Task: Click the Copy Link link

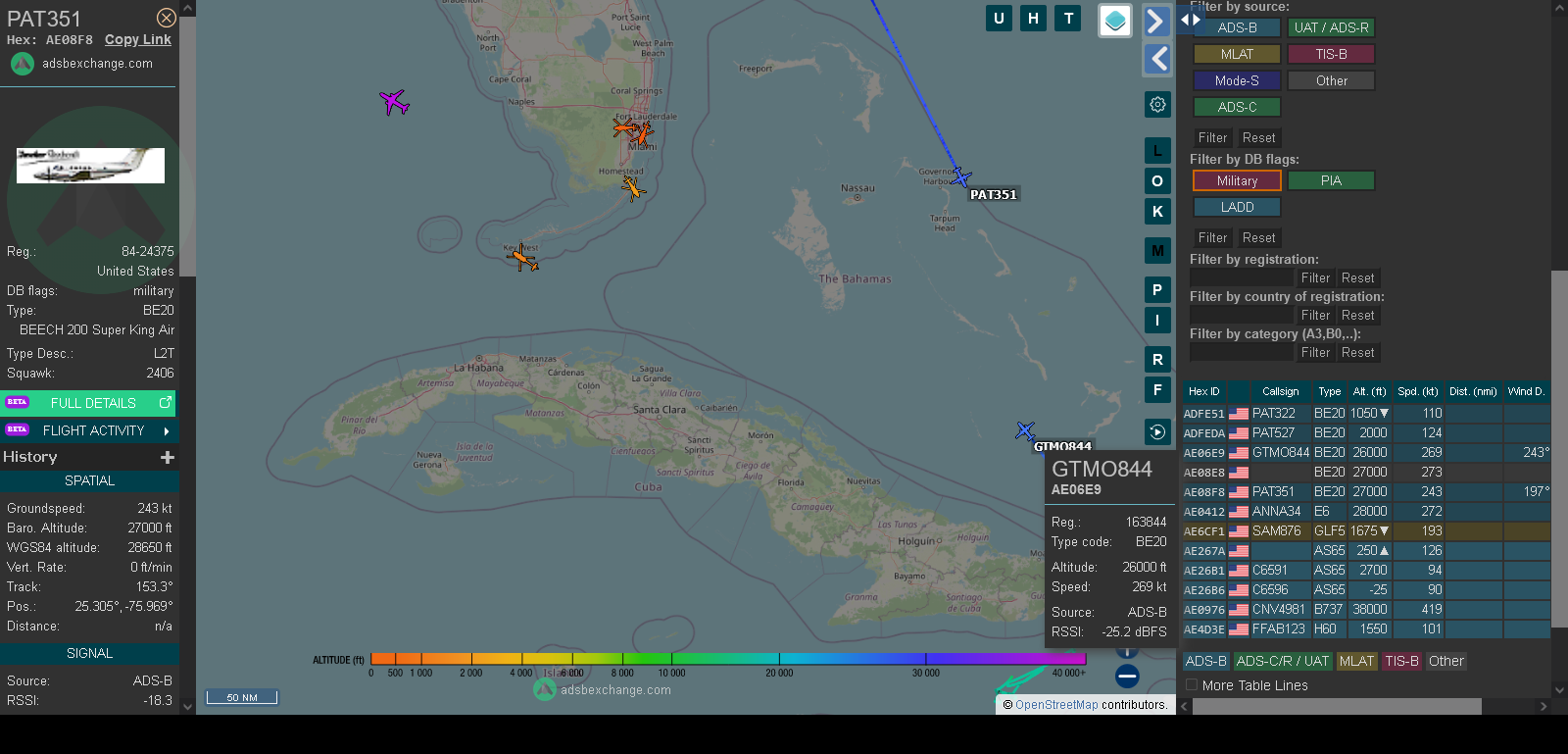Action: pos(138,40)
